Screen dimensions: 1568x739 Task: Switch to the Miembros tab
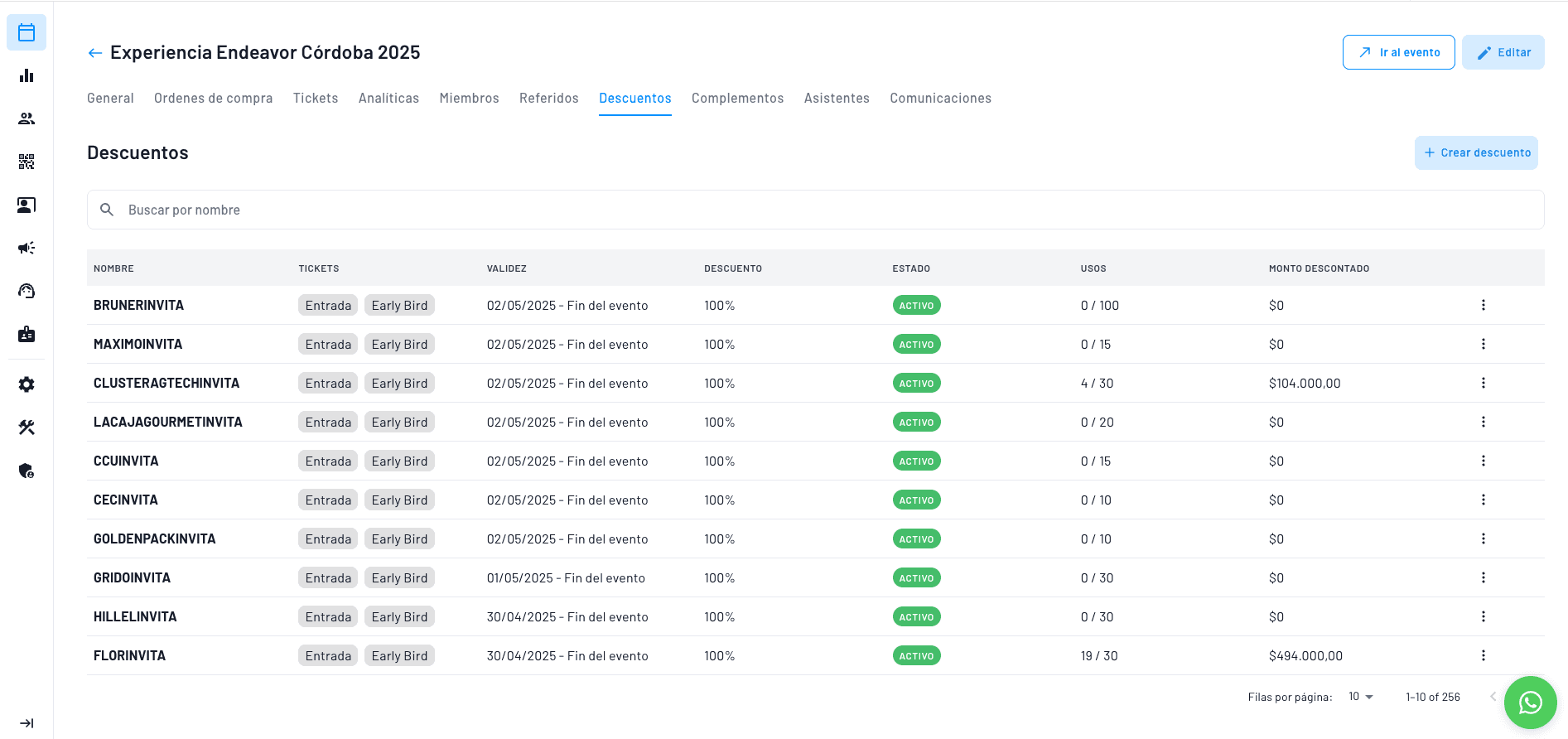point(470,98)
